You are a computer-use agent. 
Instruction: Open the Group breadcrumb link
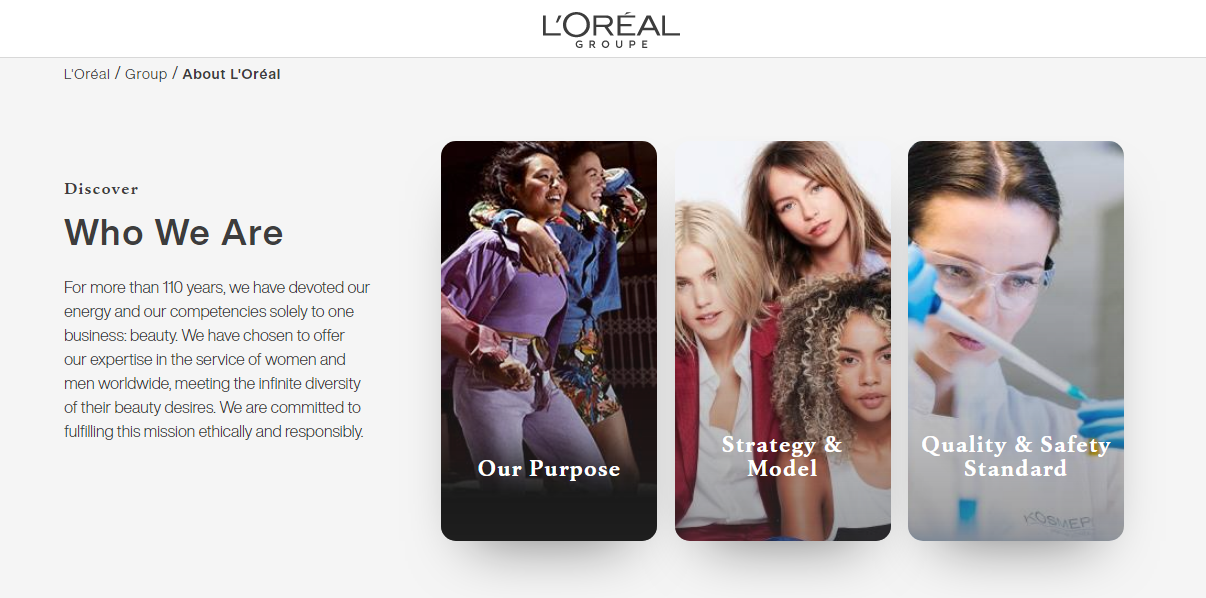point(146,74)
